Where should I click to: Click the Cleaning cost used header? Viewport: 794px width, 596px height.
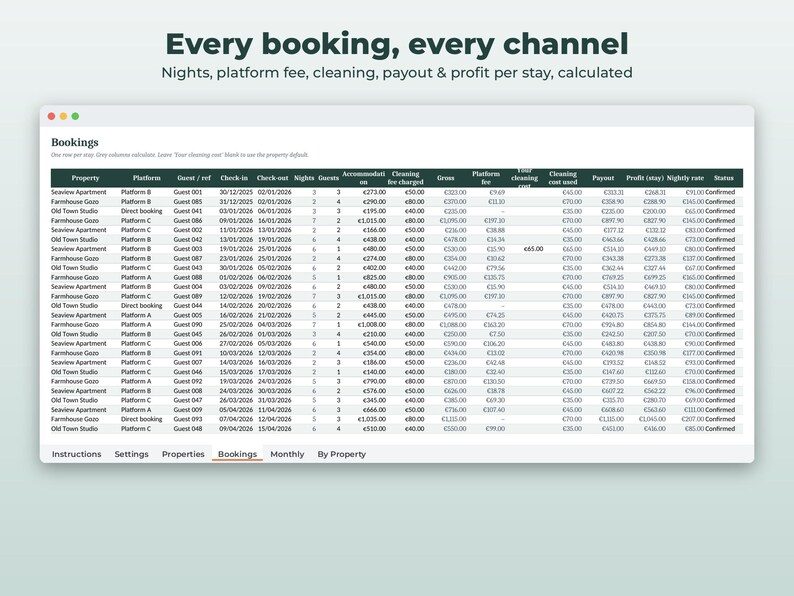tap(563, 178)
